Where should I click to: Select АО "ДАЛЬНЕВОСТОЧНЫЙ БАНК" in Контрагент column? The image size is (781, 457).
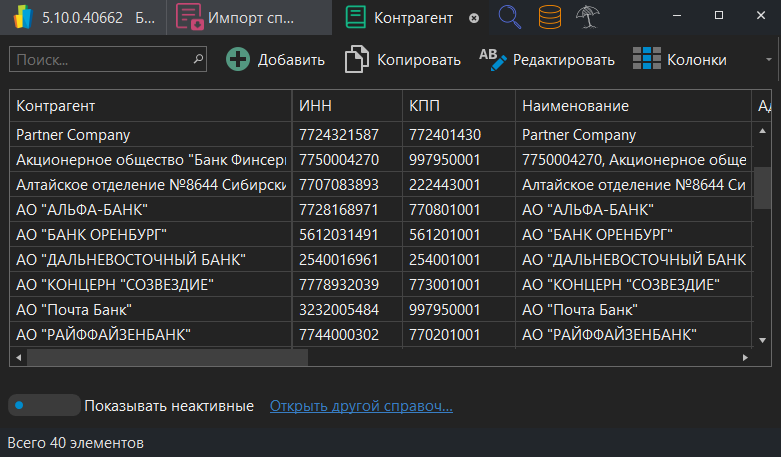click(x=150, y=259)
